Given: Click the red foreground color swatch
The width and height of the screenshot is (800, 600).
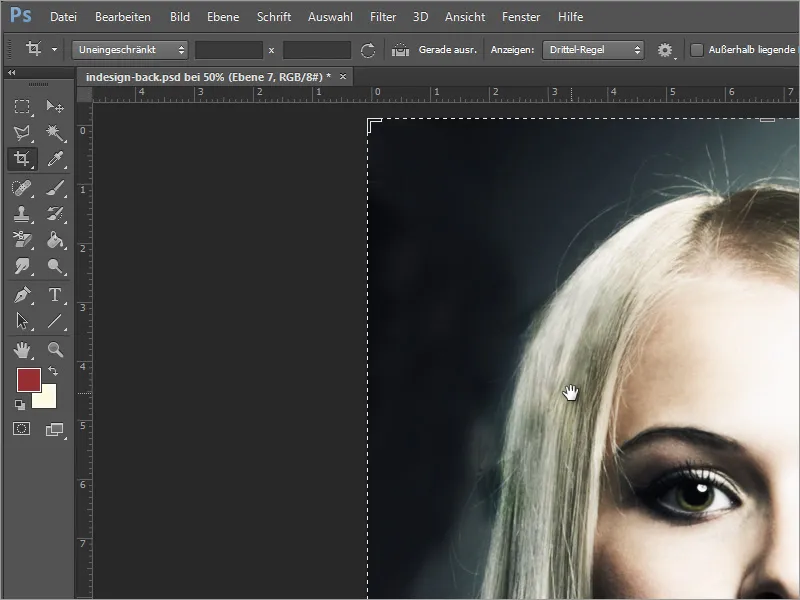Looking at the screenshot, I should click(29, 380).
